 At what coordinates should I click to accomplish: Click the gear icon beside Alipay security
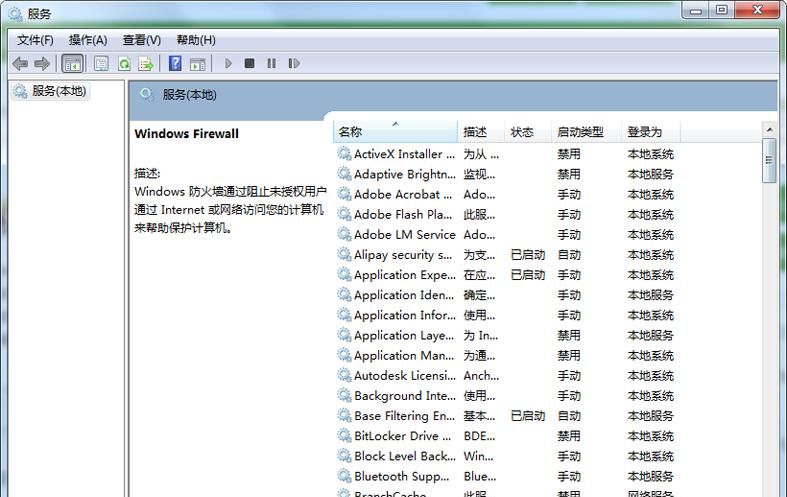point(344,255)
